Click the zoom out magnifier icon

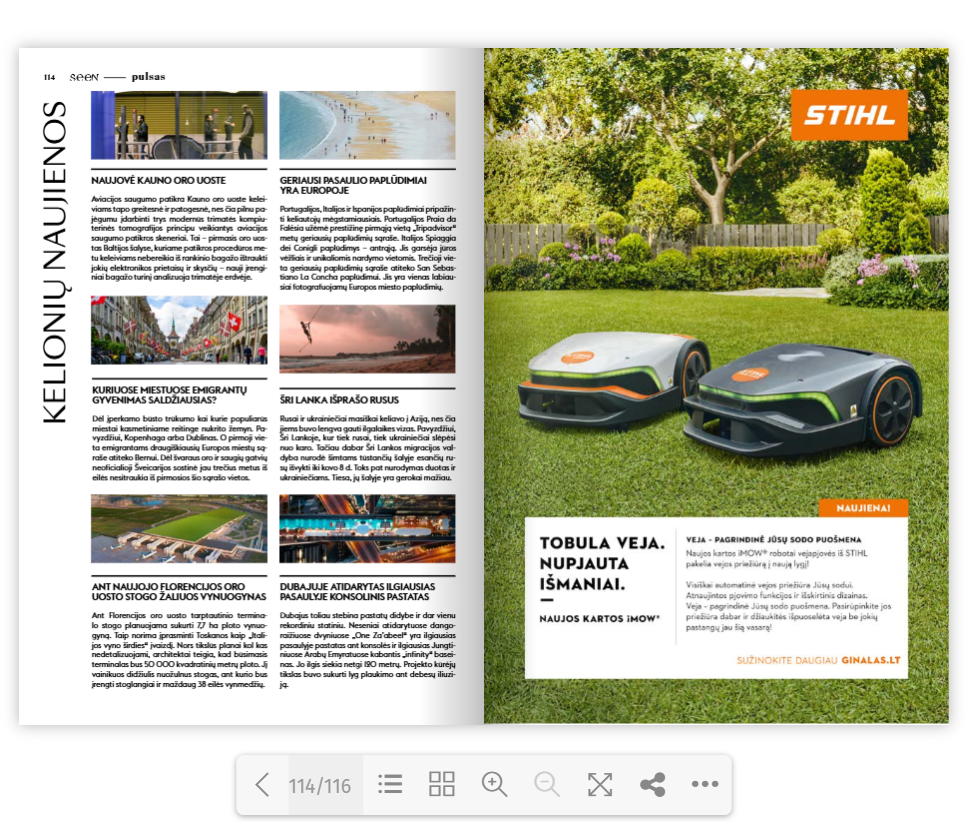547,785
